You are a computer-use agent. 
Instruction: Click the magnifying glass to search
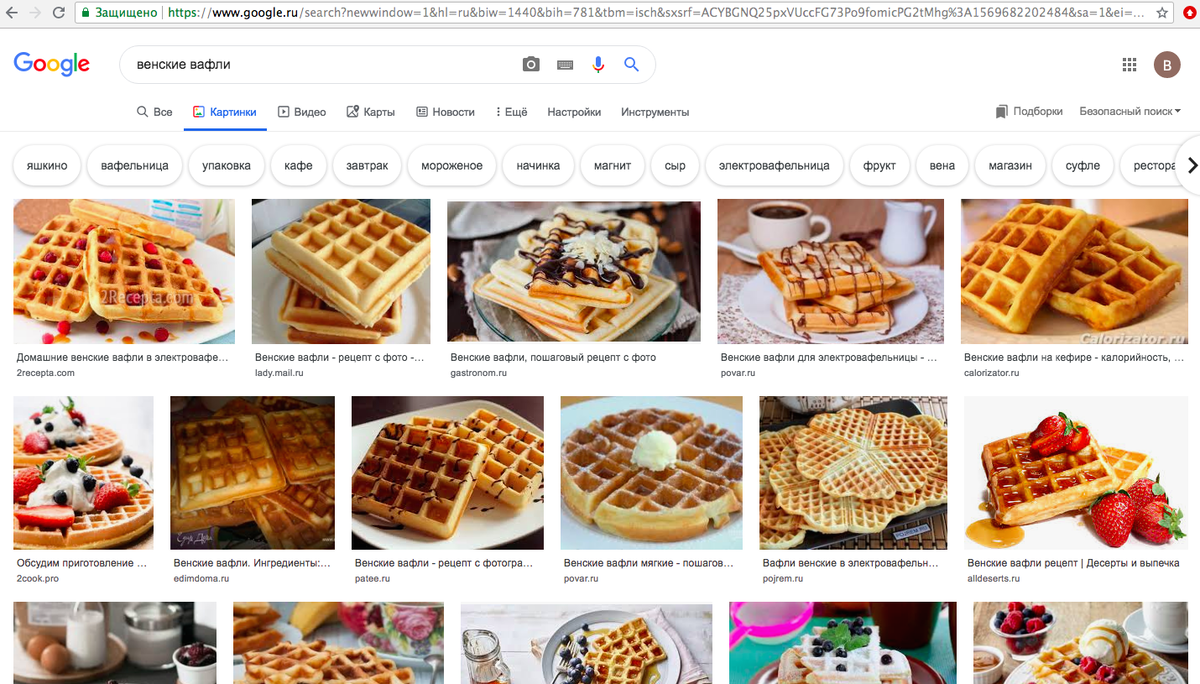pyautogui.click(x=631, y=63)
